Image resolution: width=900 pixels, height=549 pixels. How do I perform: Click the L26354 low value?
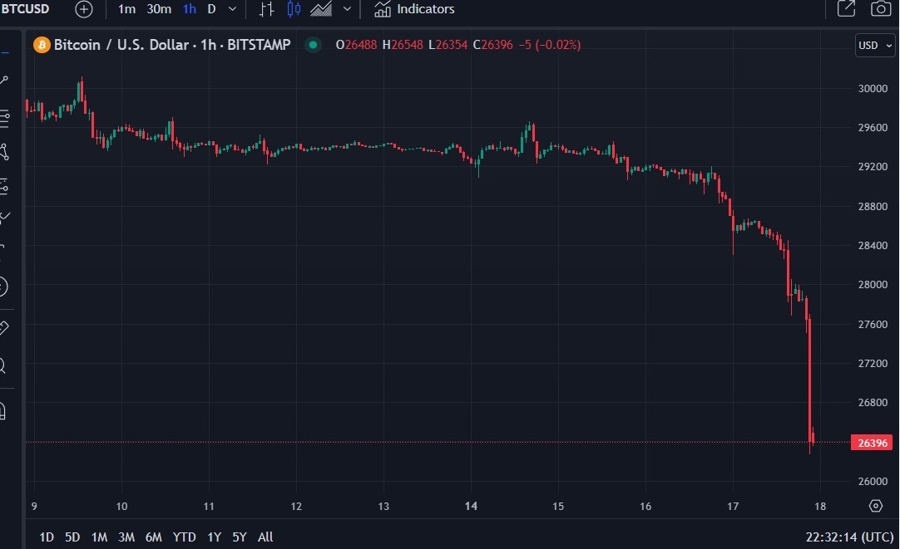448,45
